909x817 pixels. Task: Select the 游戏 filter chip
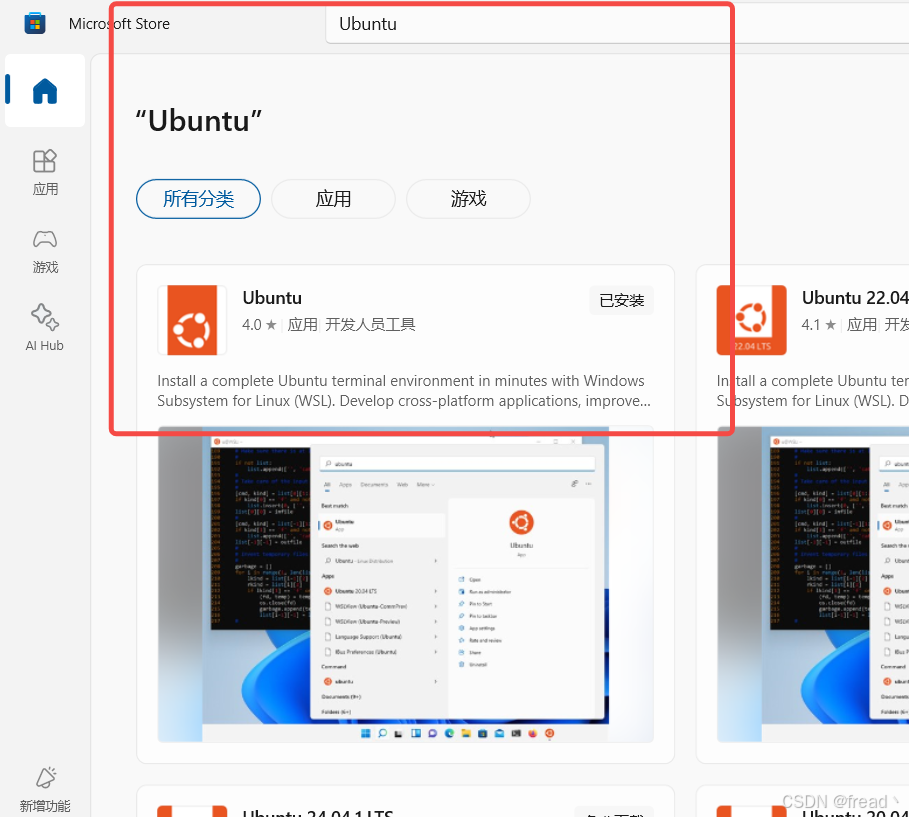[468, 199]
